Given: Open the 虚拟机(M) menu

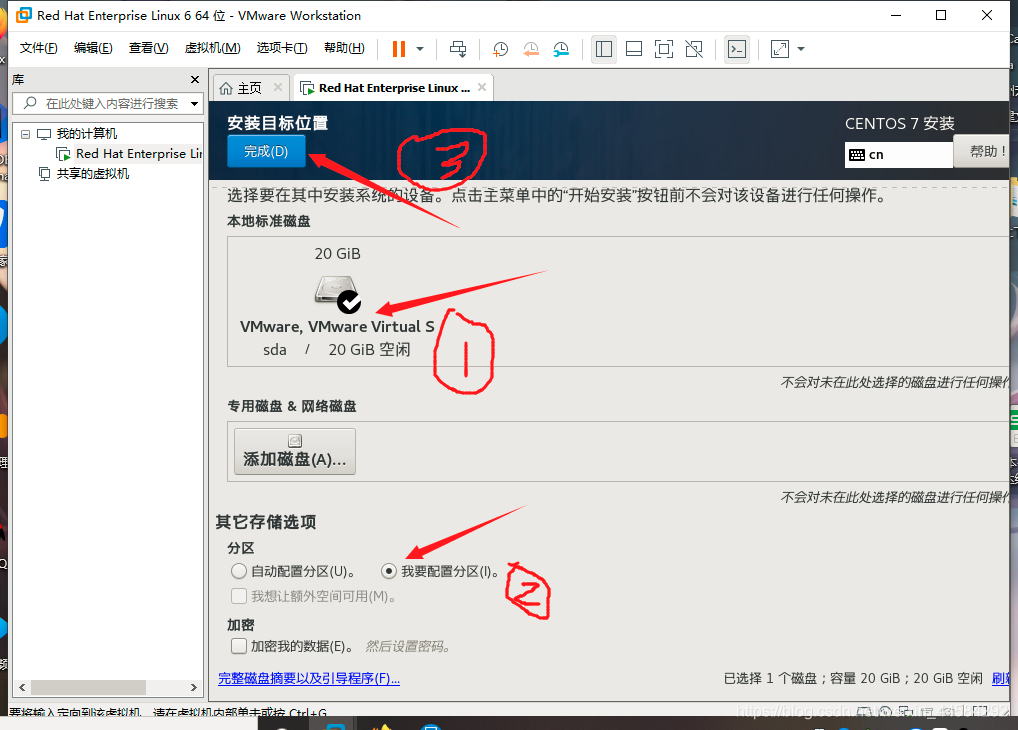Looking at the screenshot, I should pyautogui.click(x=212, y=48).
